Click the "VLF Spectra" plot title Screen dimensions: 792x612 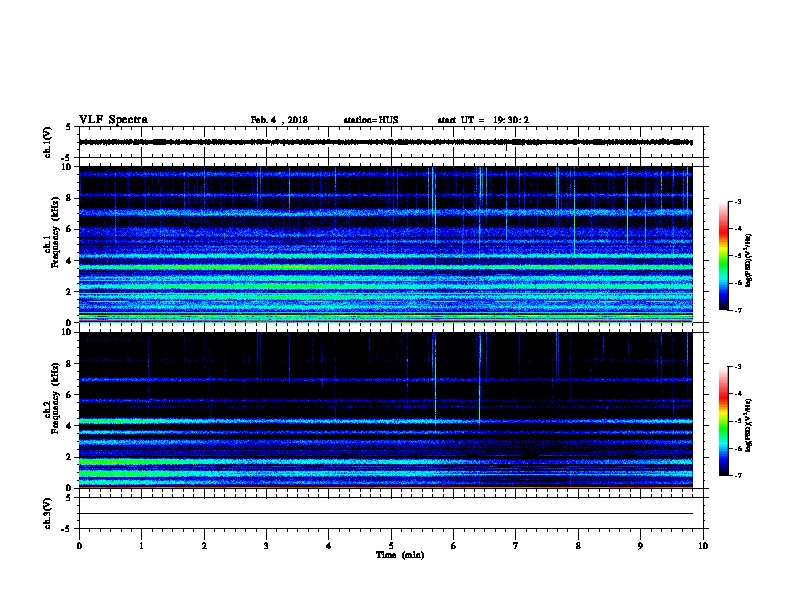(x=113, y=120)
